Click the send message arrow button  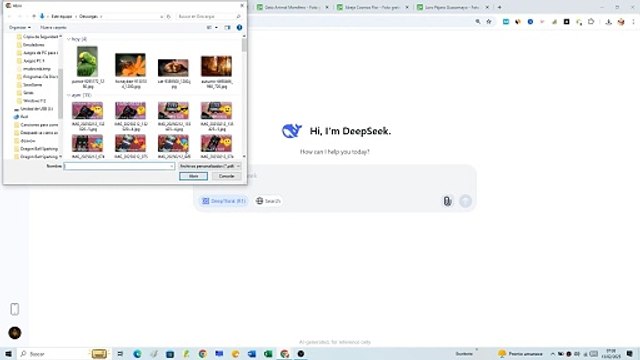click(465, 201)
